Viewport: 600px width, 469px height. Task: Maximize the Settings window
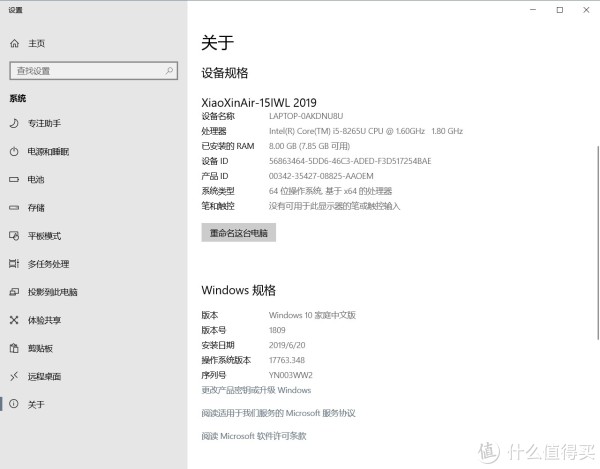tap(559, 10)
